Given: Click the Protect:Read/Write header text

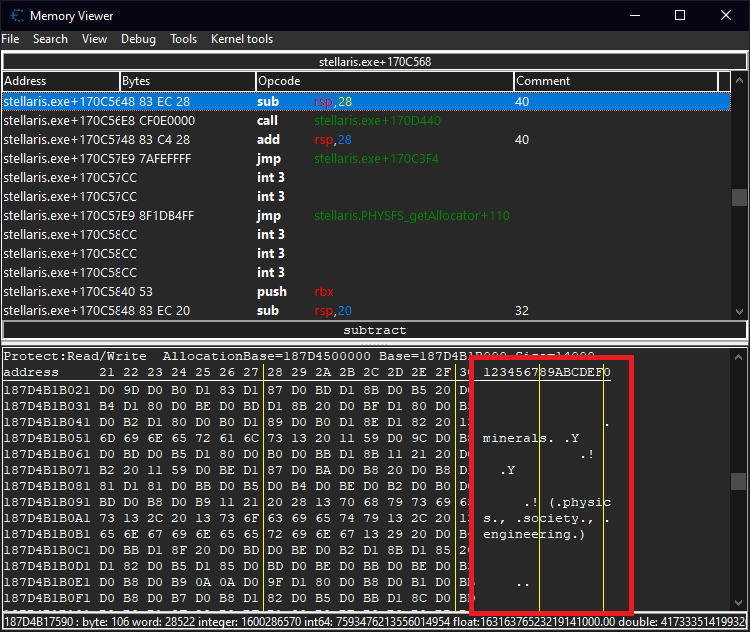Looking at the screenshot, I should [x=75, y=356].
